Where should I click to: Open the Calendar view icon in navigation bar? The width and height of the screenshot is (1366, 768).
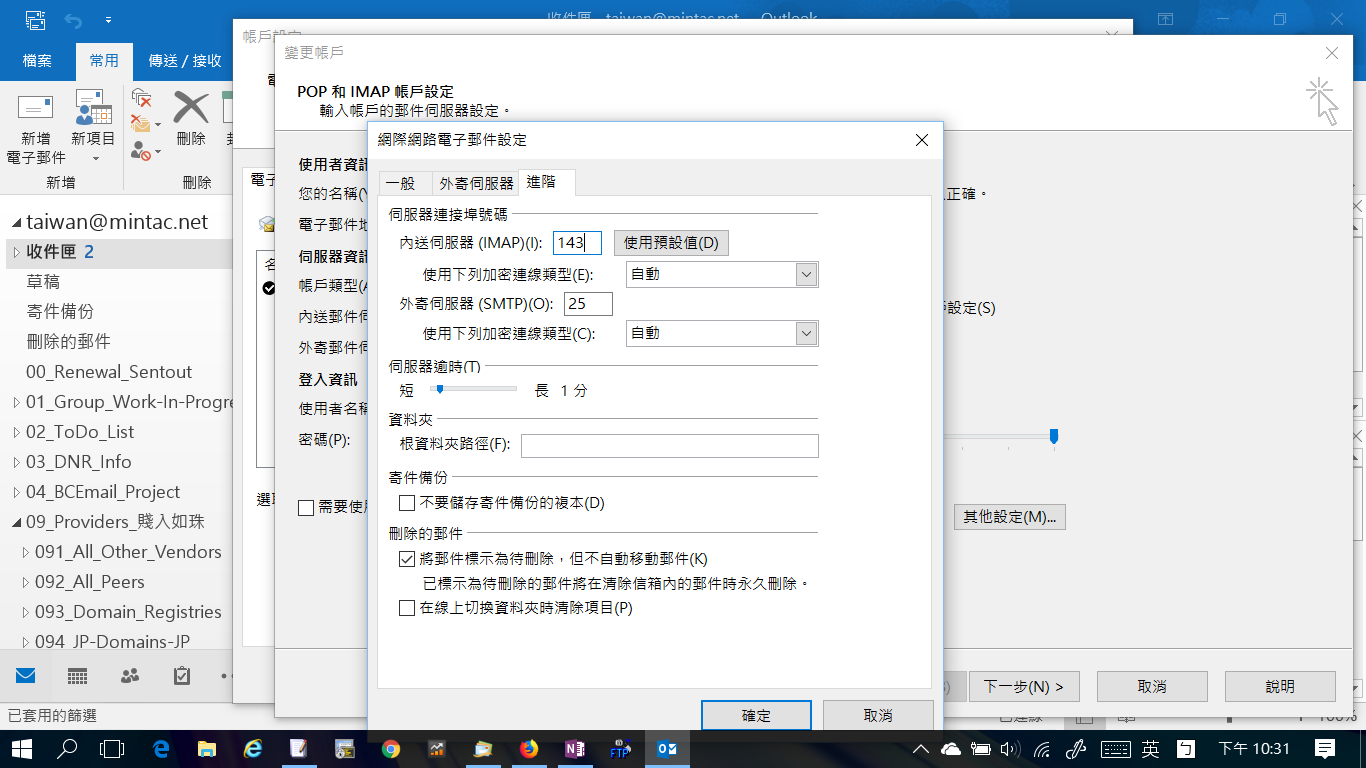77,676
